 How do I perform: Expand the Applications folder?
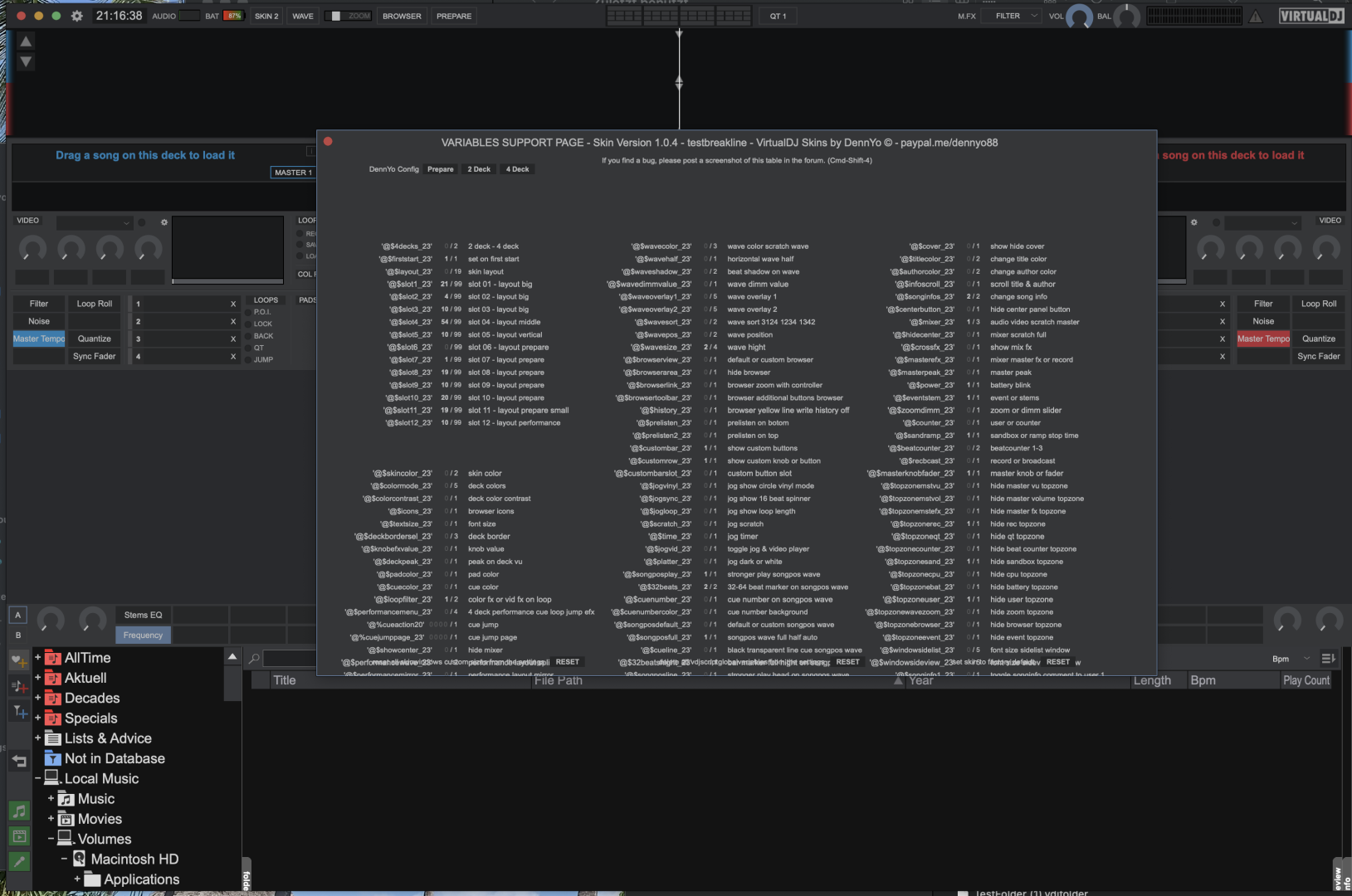coord(77,879)
